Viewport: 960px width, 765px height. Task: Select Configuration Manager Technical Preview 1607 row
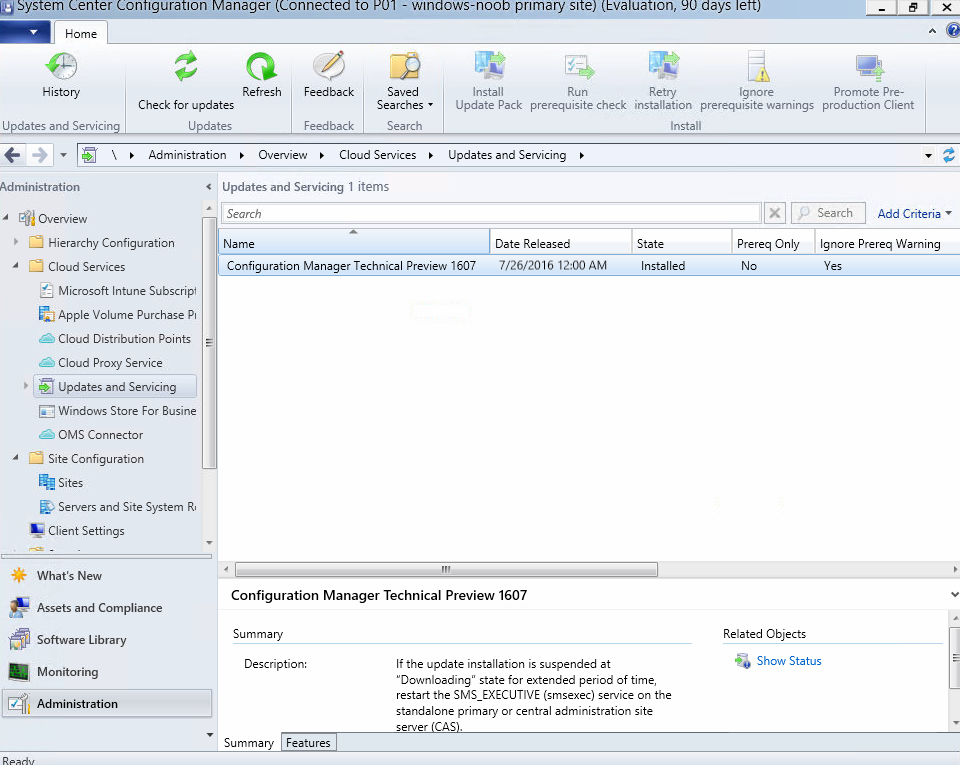point(590,266)
